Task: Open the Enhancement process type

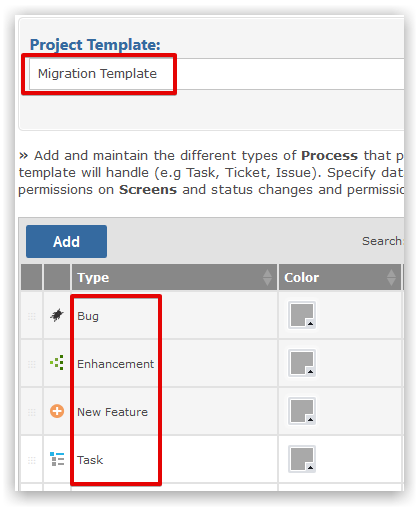Action: click(x=115, y=364)
